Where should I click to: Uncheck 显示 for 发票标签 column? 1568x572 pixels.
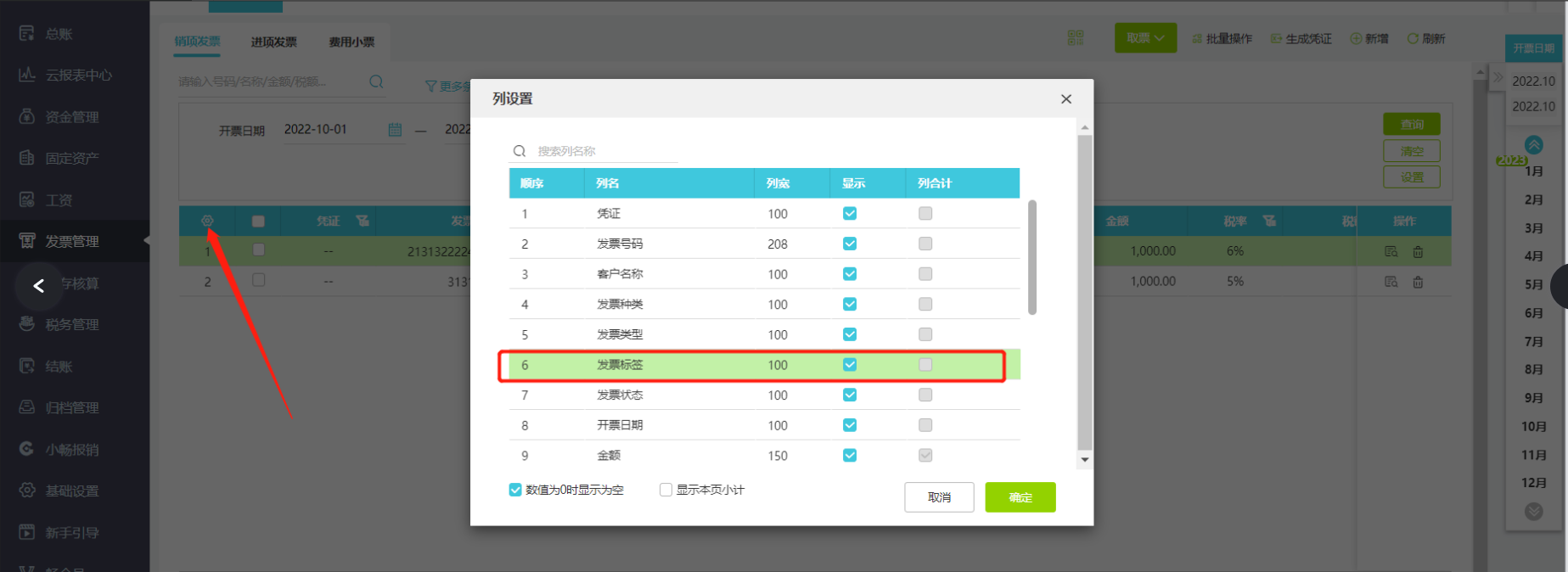click(x=850, y=365)
